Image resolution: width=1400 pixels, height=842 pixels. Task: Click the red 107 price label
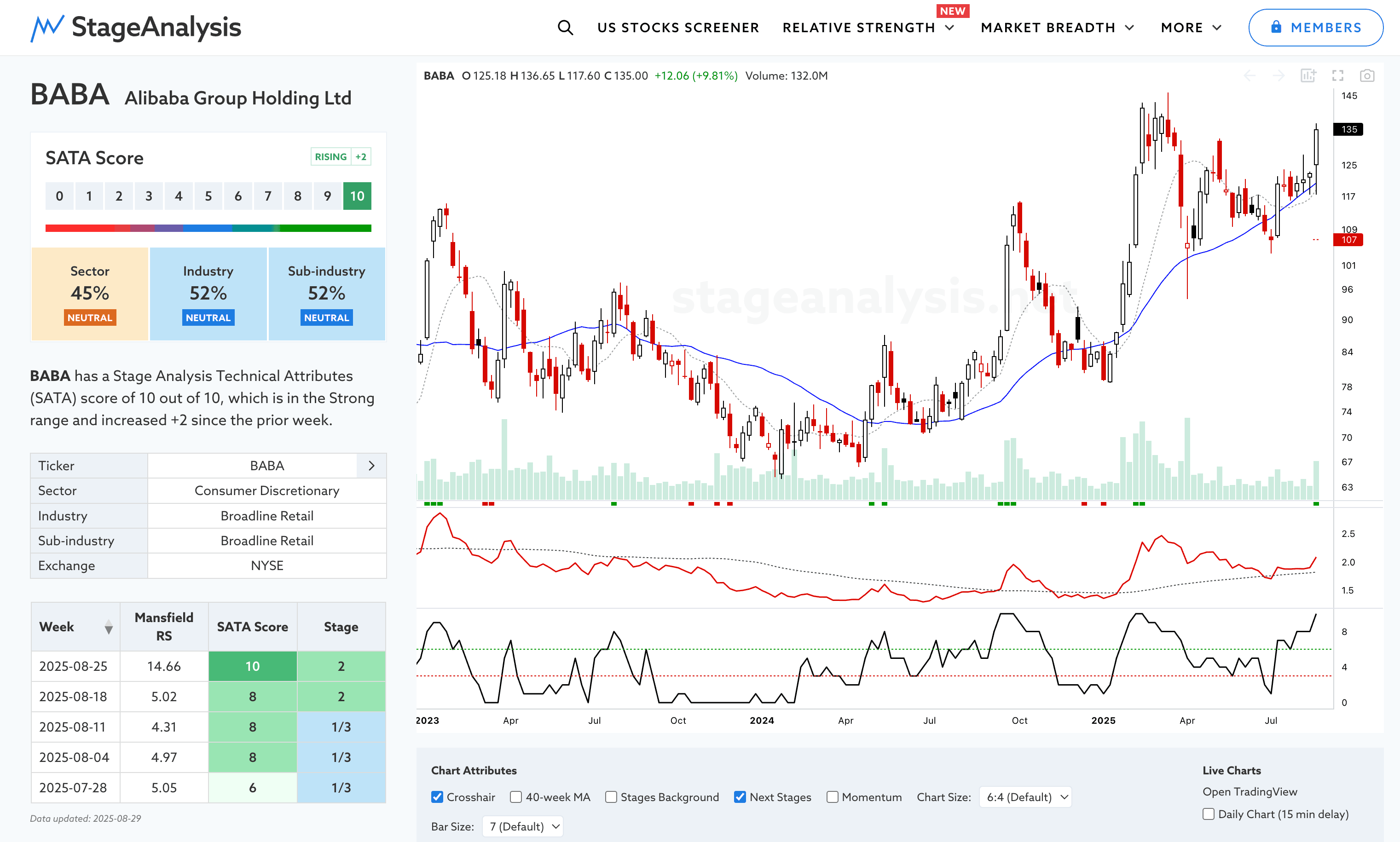point(1348,240)
